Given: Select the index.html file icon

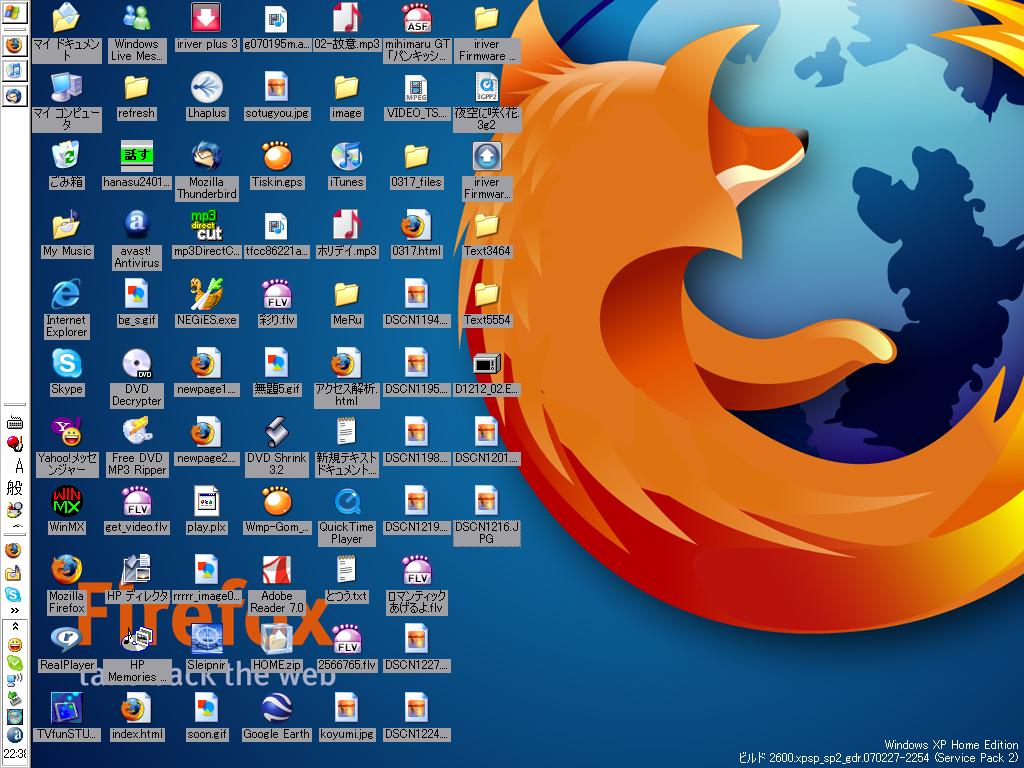Looking at the screenshot, I should click(136, 716).
